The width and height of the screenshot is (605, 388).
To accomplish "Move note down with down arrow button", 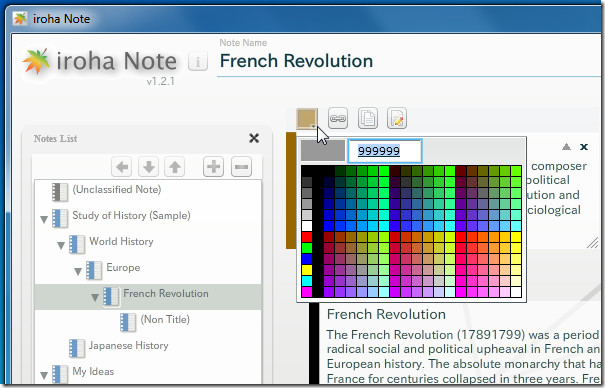I will pos(149,167).
